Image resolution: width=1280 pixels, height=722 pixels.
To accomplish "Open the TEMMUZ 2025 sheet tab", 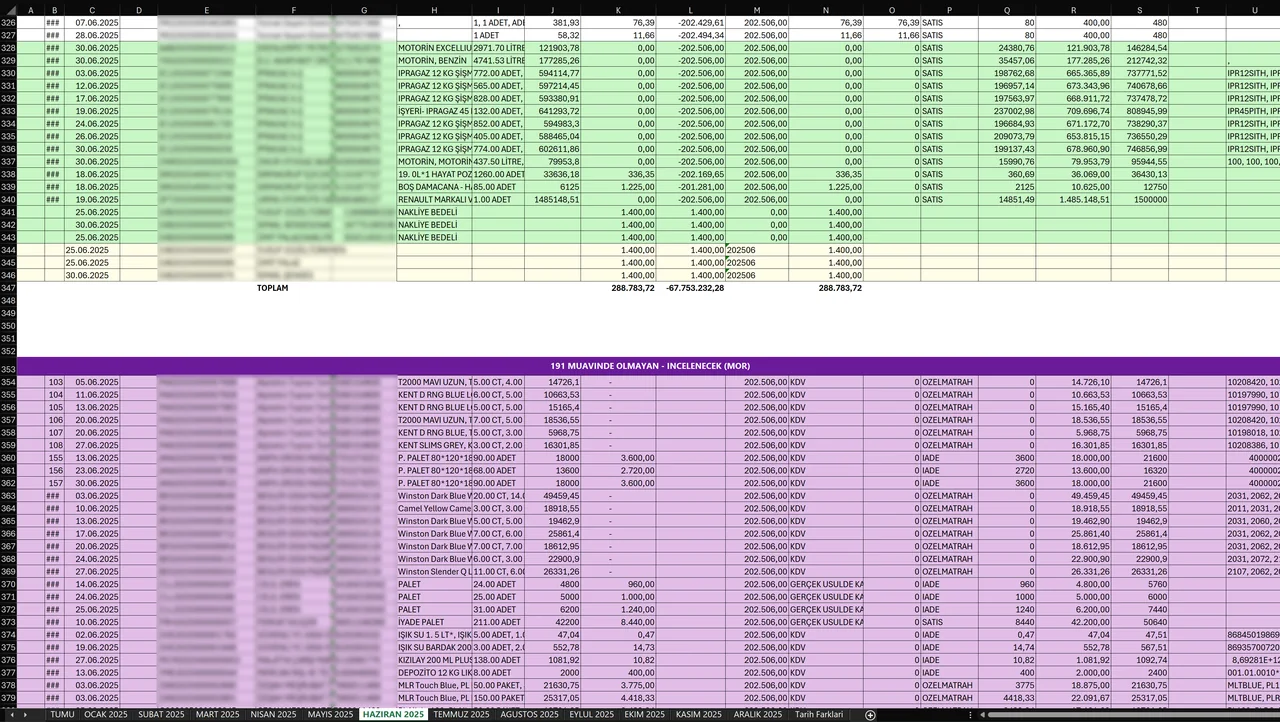I will 461,715.
